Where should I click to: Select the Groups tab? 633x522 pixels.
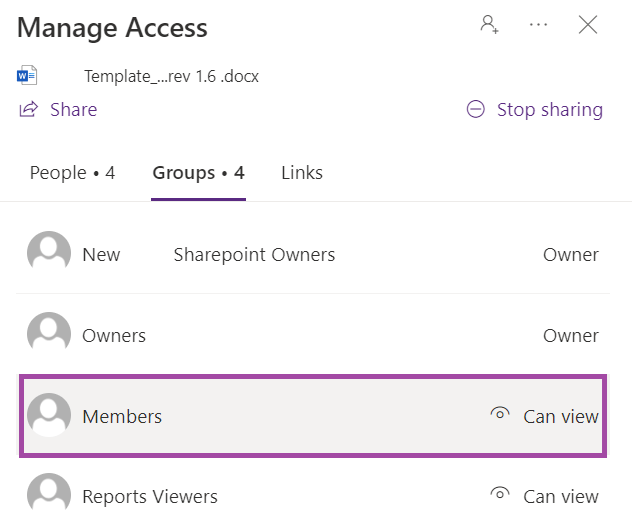pos(199,173)
